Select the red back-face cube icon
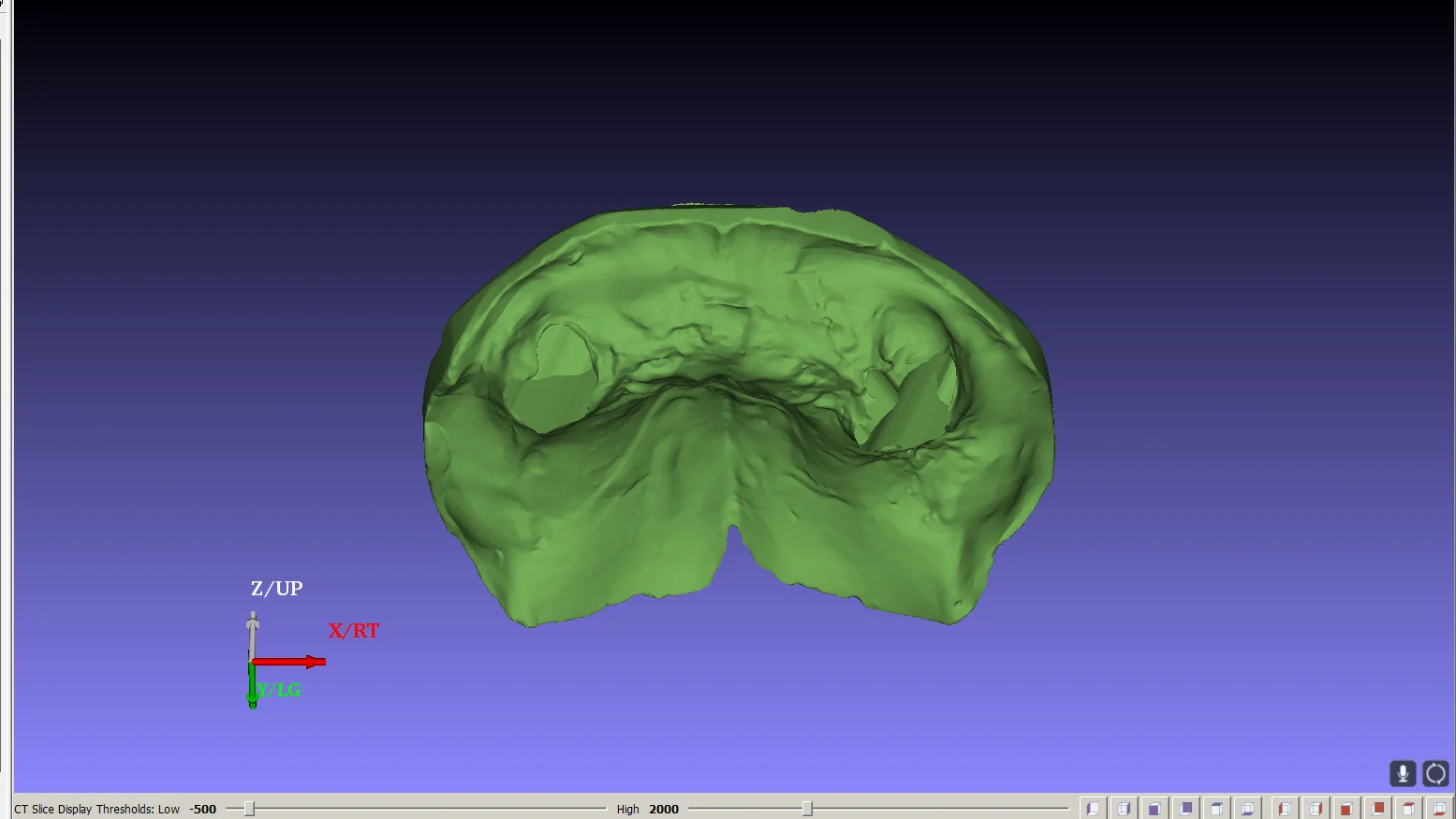 click(x=1377, y=809)
